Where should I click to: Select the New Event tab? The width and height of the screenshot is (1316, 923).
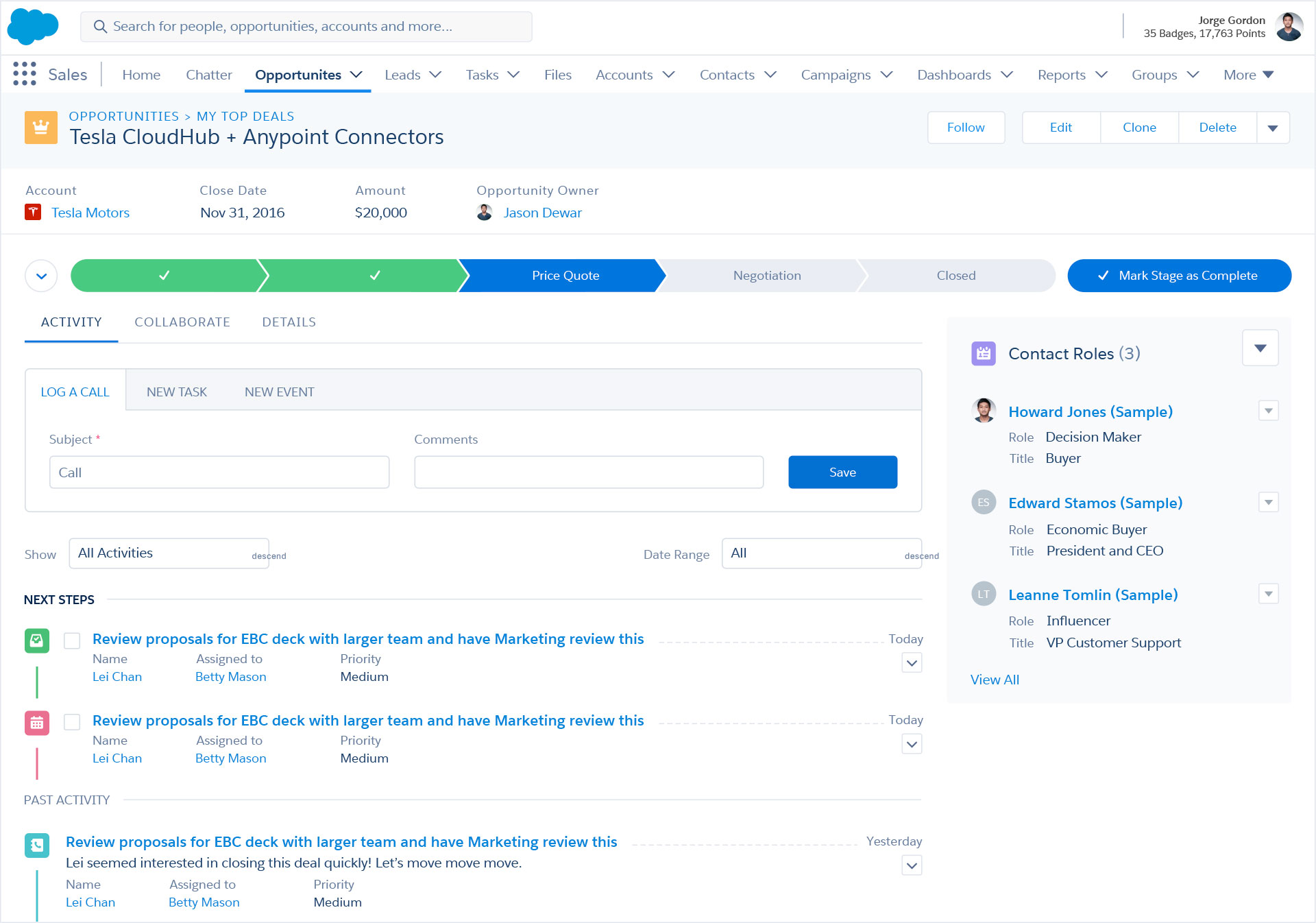(x=280, y=392)
